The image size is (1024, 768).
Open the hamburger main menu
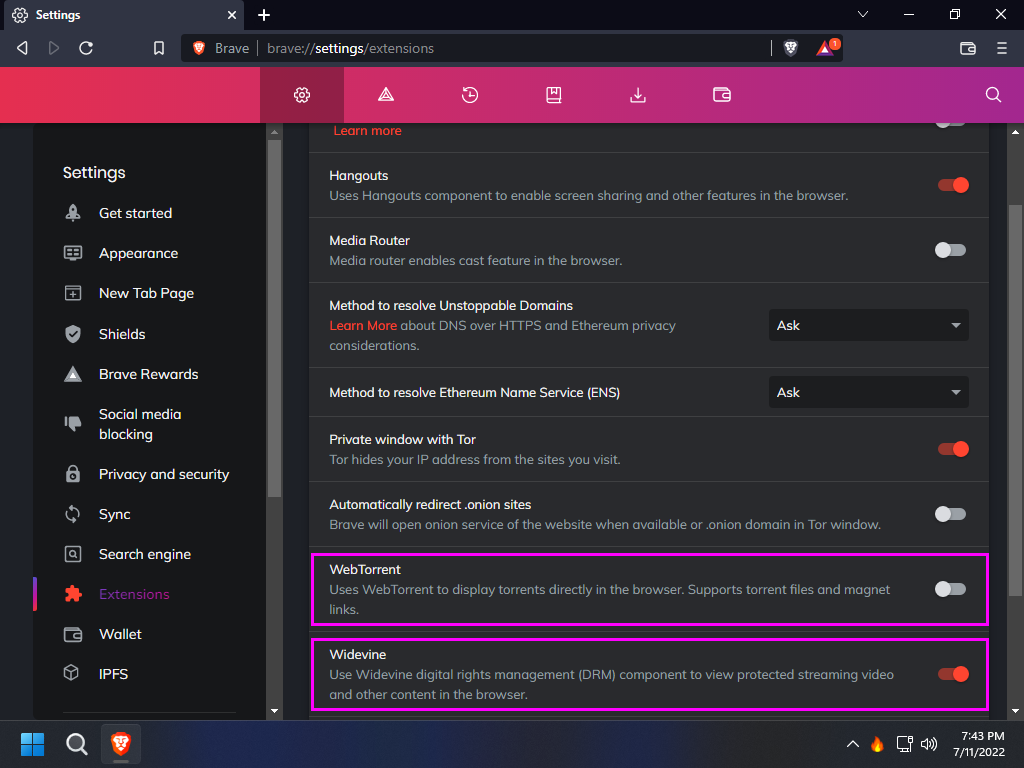tap(1001, 48)
